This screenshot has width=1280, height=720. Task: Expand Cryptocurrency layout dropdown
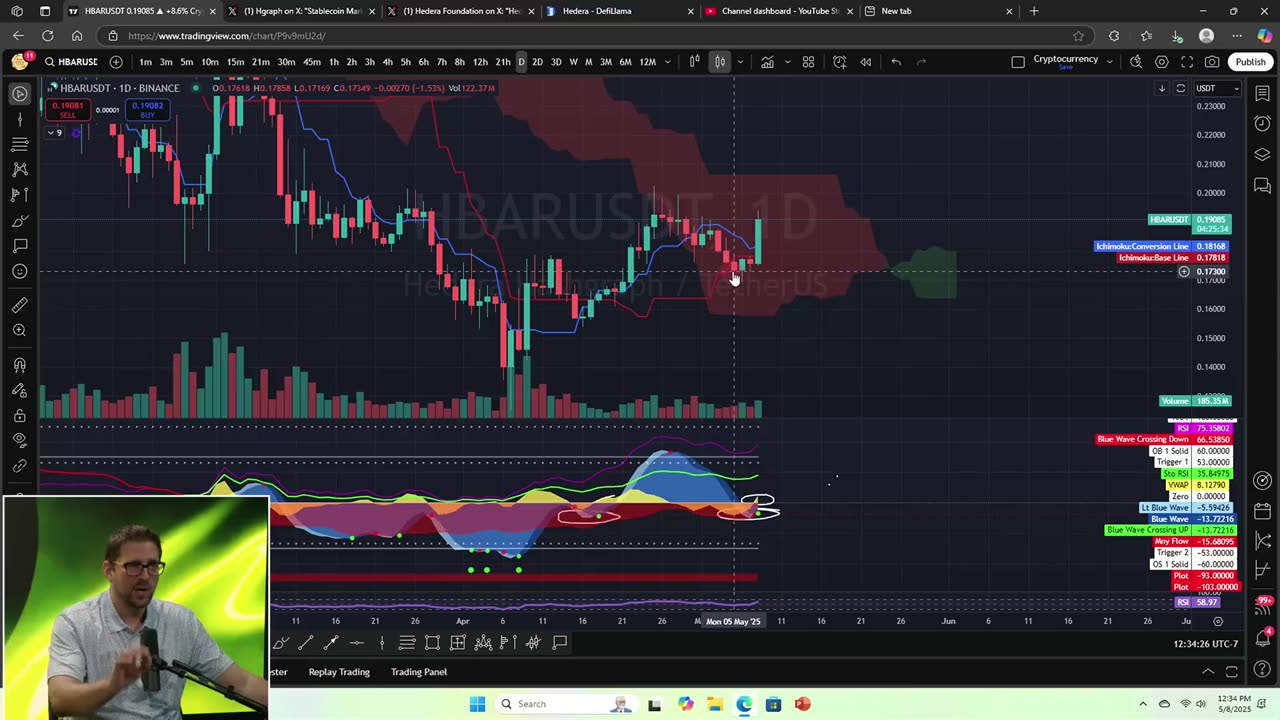(1109, 62)
